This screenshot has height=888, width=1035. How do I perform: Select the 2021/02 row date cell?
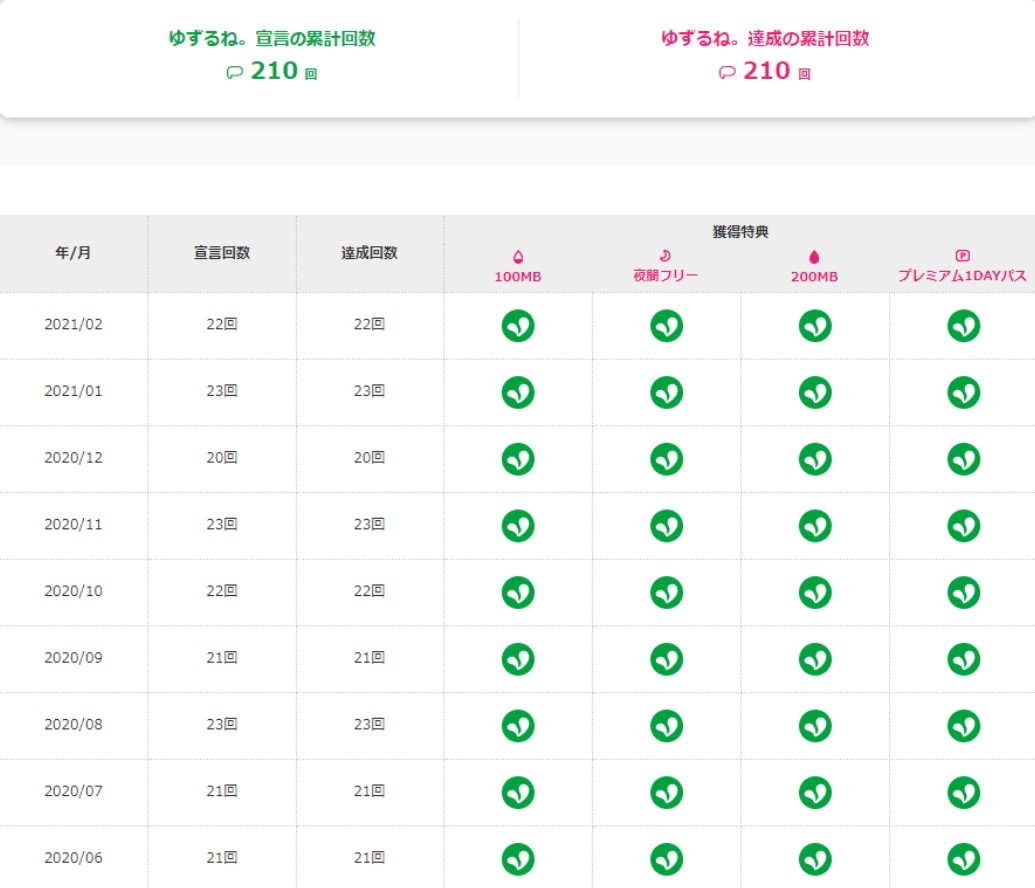[73, 325]
